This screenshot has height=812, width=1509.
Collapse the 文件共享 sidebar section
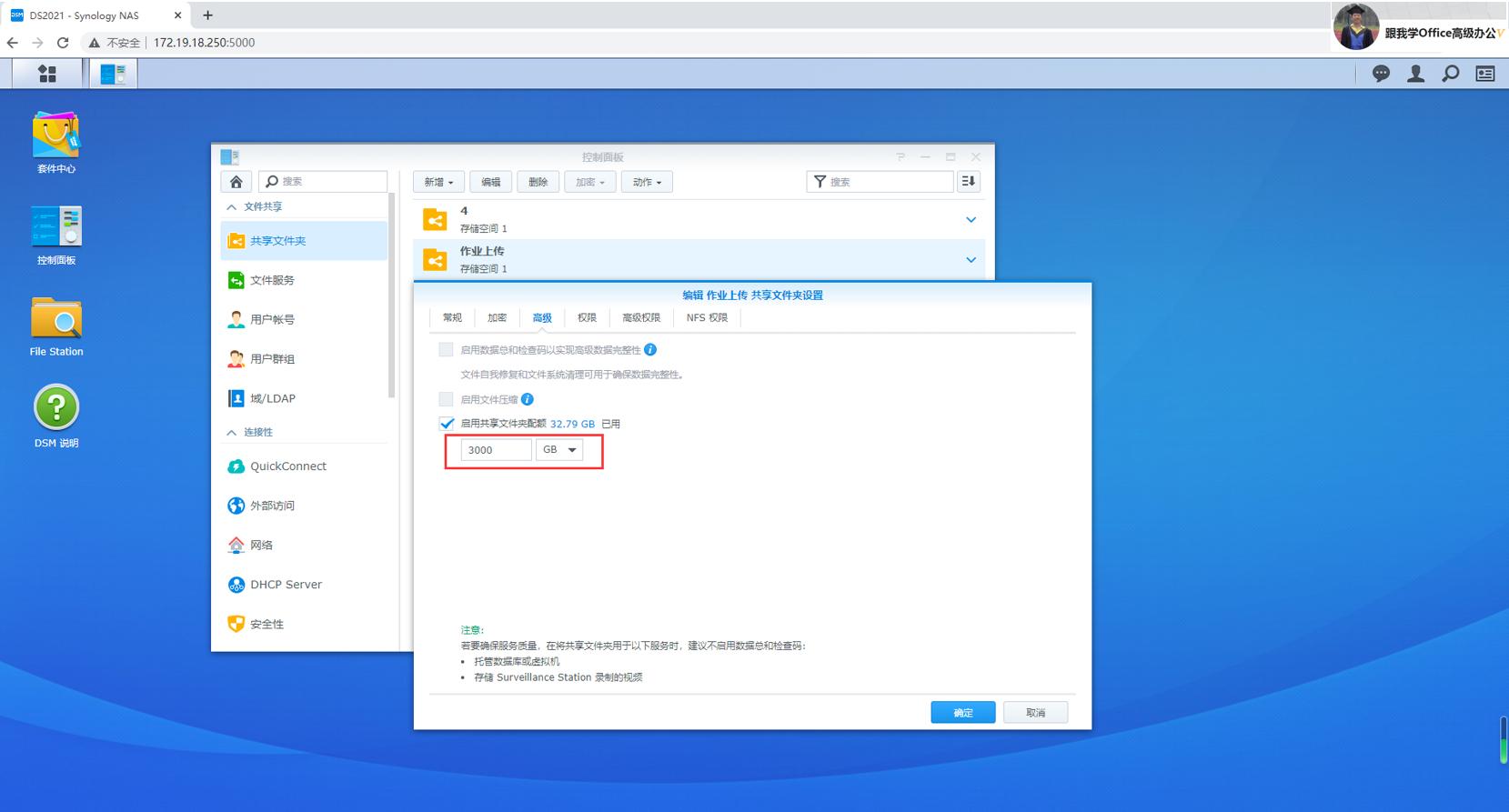click(x=232, y=207)
